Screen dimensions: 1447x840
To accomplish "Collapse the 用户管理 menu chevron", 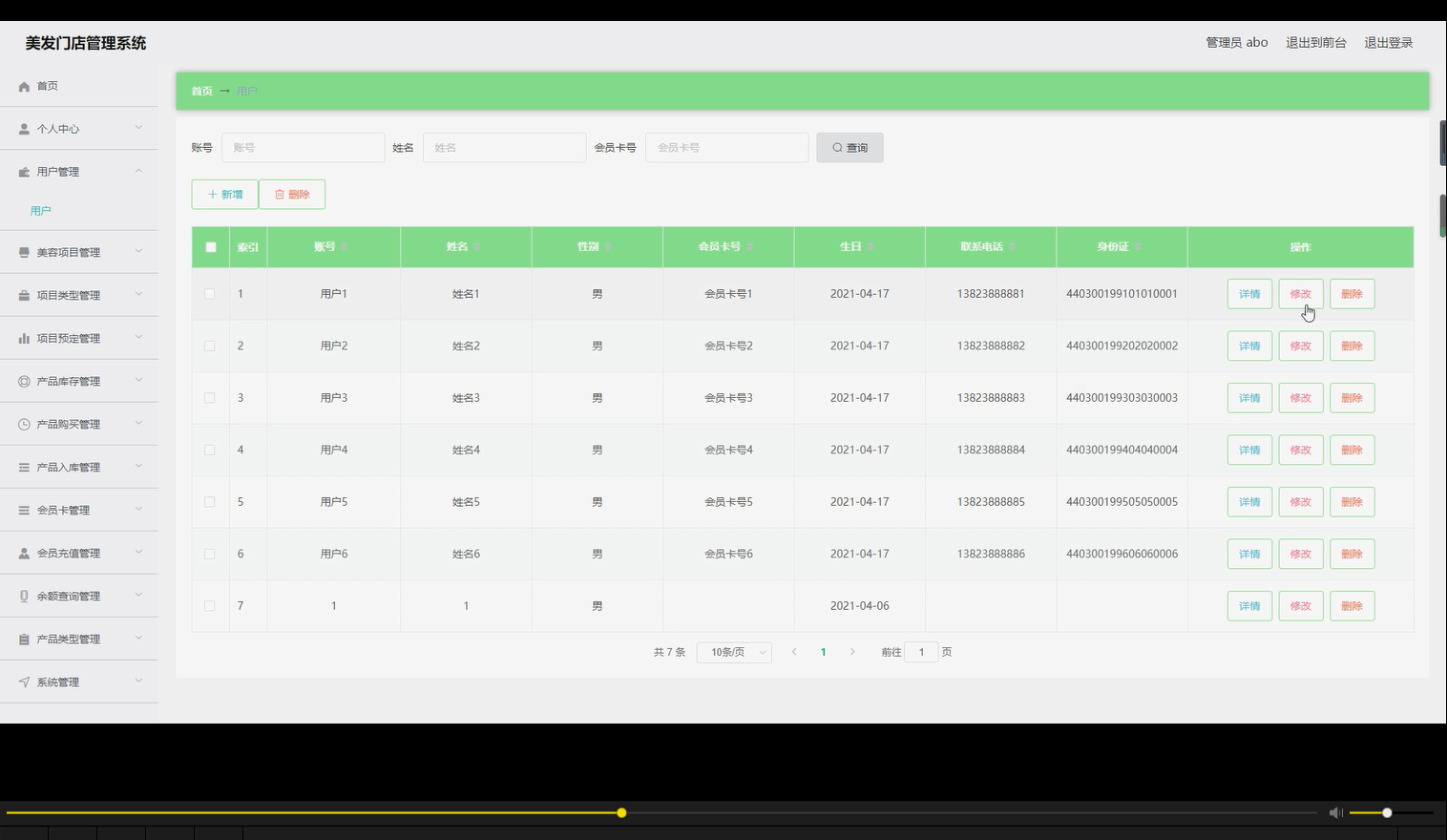I will [138, 171].
